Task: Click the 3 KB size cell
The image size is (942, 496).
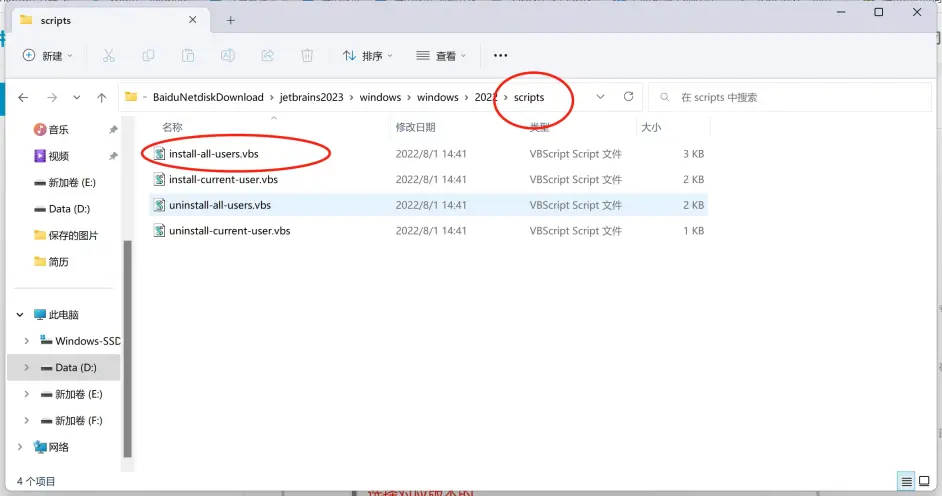Action: pyautogui.click(x=693, y=154)
